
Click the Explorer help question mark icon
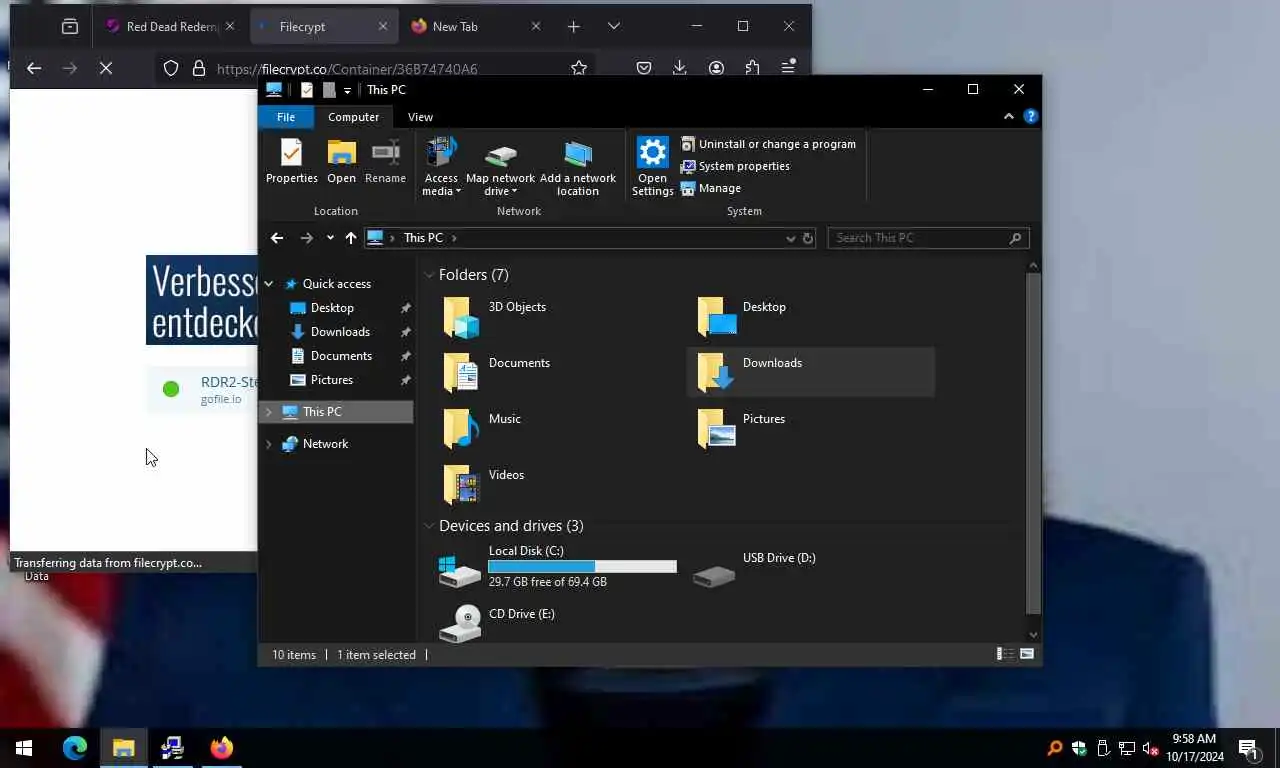click(1031, 117)
